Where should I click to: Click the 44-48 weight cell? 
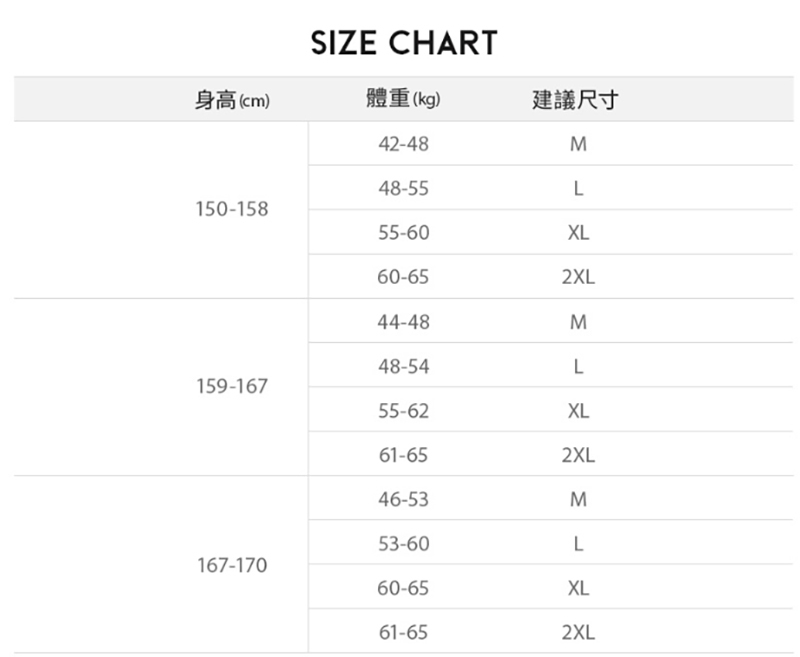(x=403, y=322)
